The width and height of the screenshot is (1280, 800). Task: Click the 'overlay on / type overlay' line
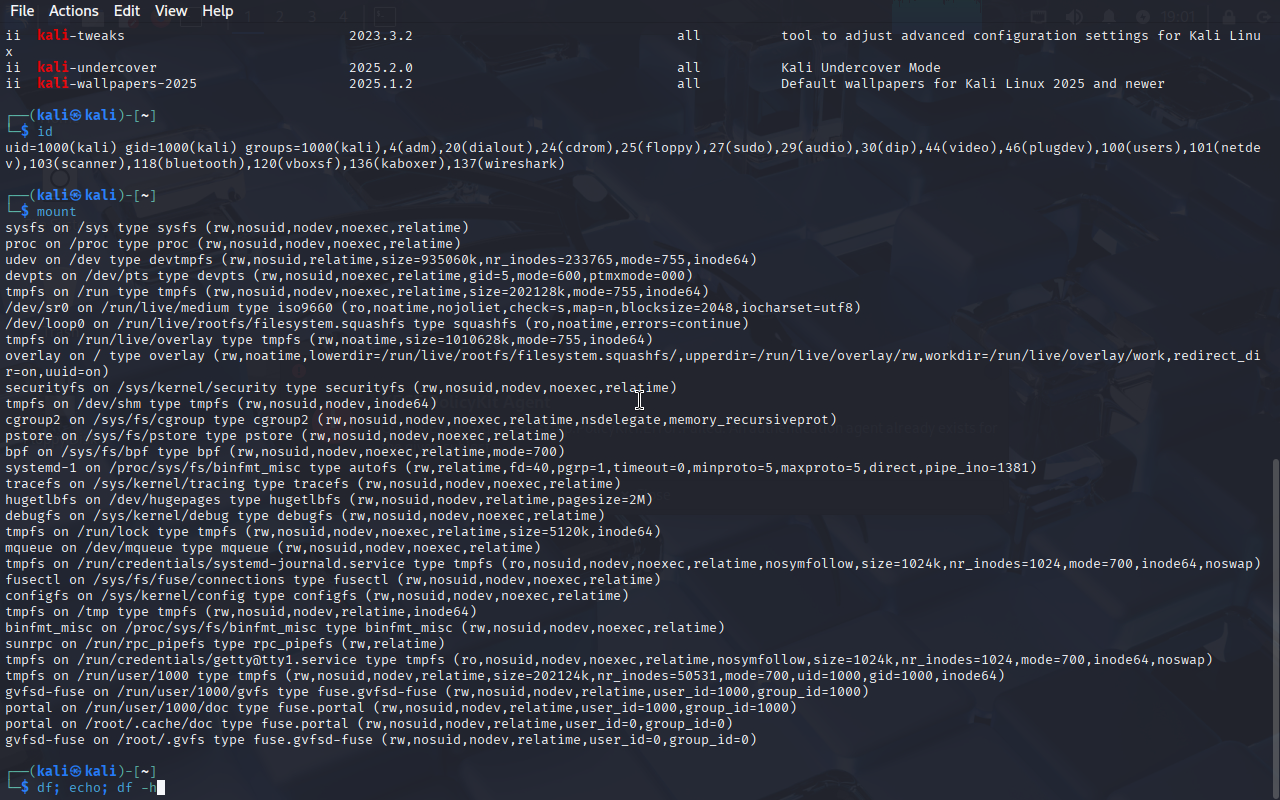point(632,364)
